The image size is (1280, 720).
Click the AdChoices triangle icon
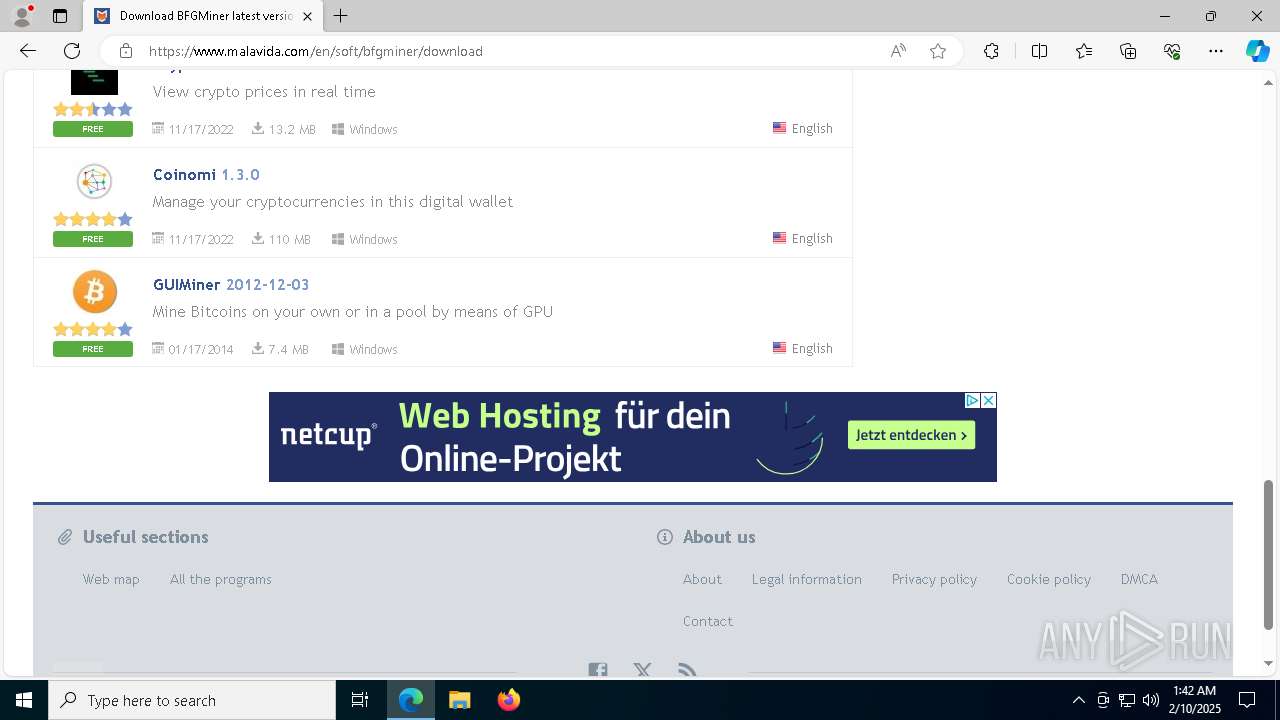(972, 400)
